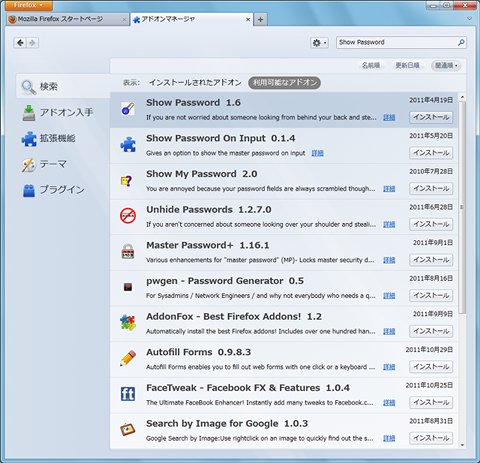Open 詳細 details link for Show Password 1.6

[x=389, y=117]
